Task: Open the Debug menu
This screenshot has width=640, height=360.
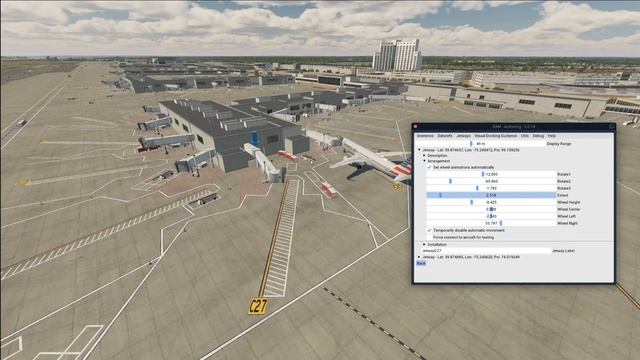Action: [x=538, y=136]
